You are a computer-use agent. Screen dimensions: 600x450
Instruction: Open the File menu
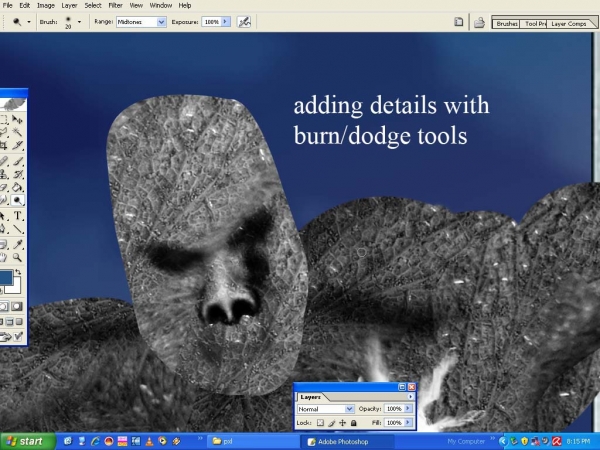pyautogui.click(x=7, y=5)
